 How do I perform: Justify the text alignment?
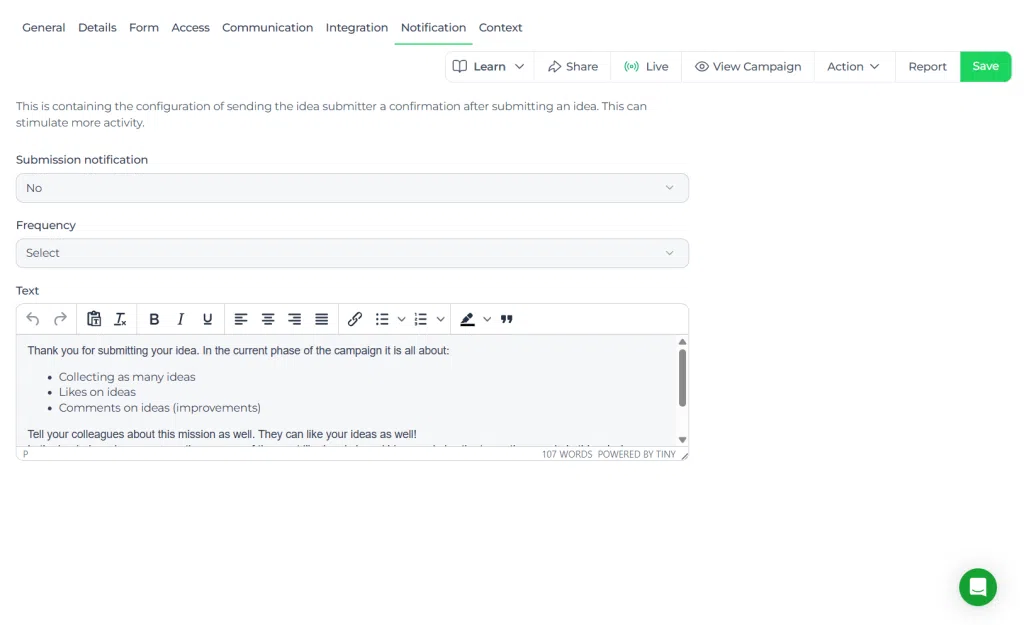tap(321, 319)
